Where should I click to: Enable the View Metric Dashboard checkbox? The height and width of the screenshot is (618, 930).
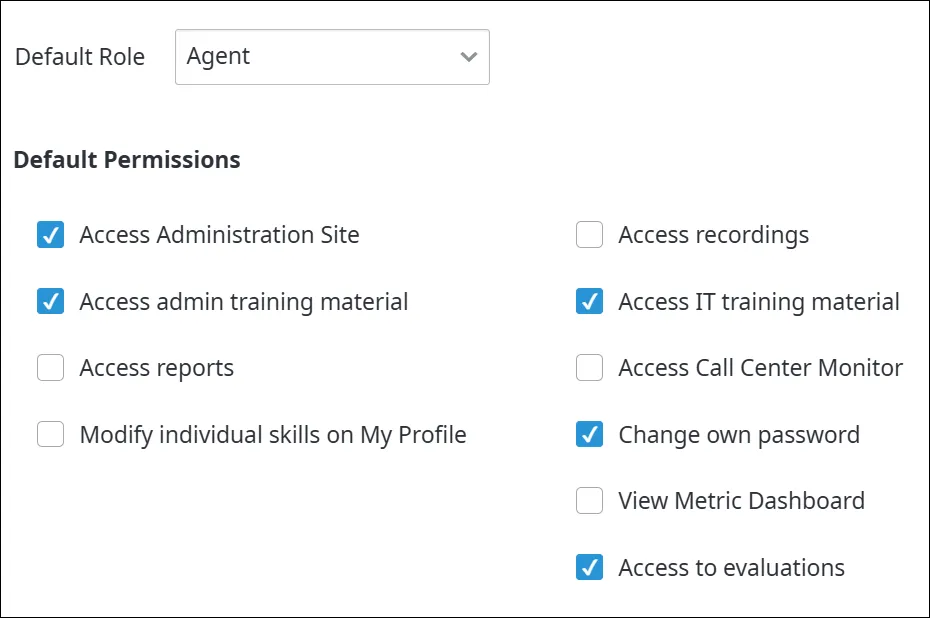(x=590, y=501)
